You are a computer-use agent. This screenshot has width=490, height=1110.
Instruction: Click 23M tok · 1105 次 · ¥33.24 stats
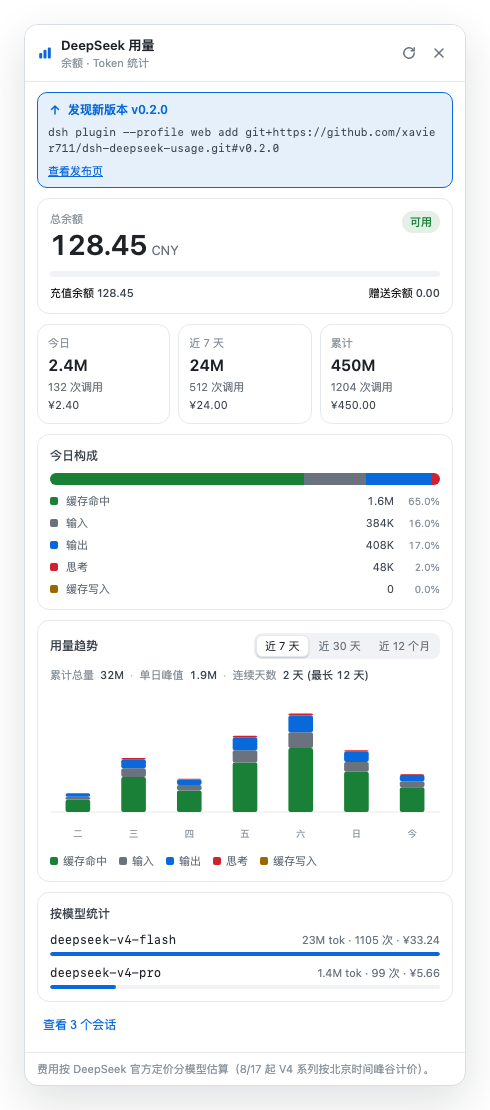coord(371,940)
